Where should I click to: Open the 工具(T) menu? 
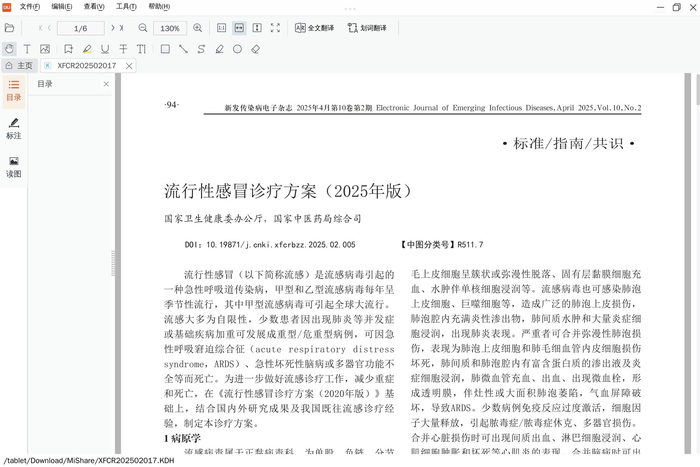[x=126, y=6]
